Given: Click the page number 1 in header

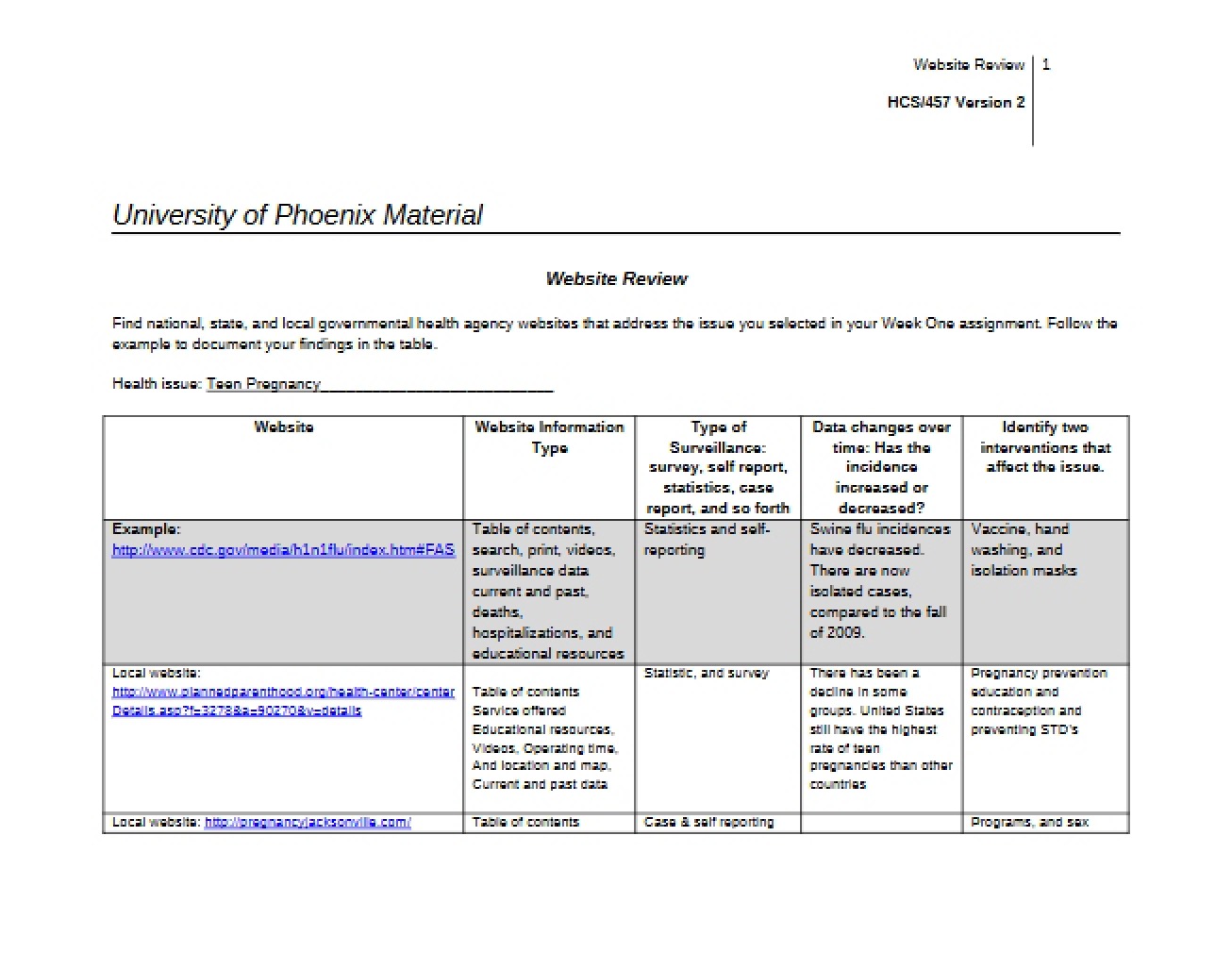Looking at the screenshot, I should [x=1046, y=65].
